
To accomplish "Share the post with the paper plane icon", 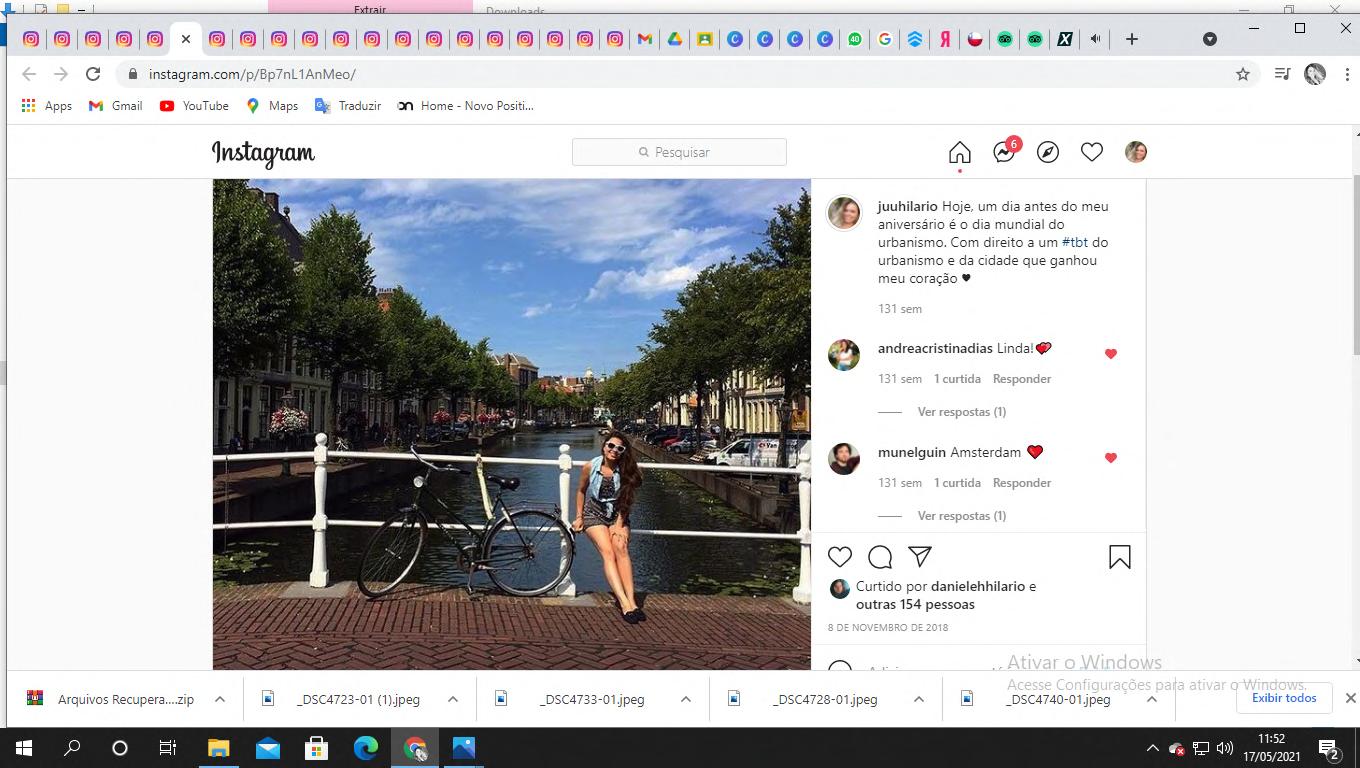I will coord(920,557).
